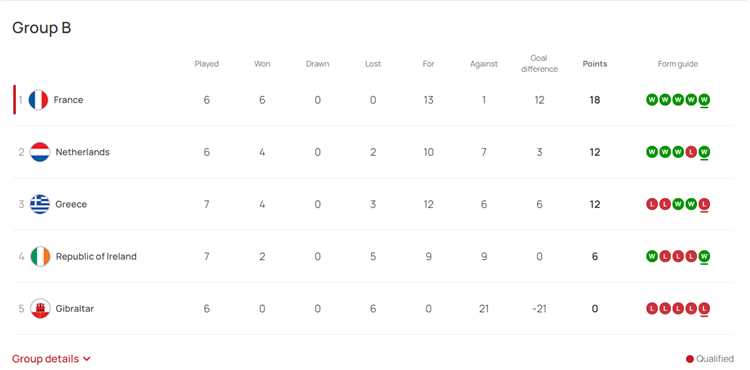Select the Gibraltar team name
Image resolution: width=750 pixels, height=370 pixels.
coord(75,308)
